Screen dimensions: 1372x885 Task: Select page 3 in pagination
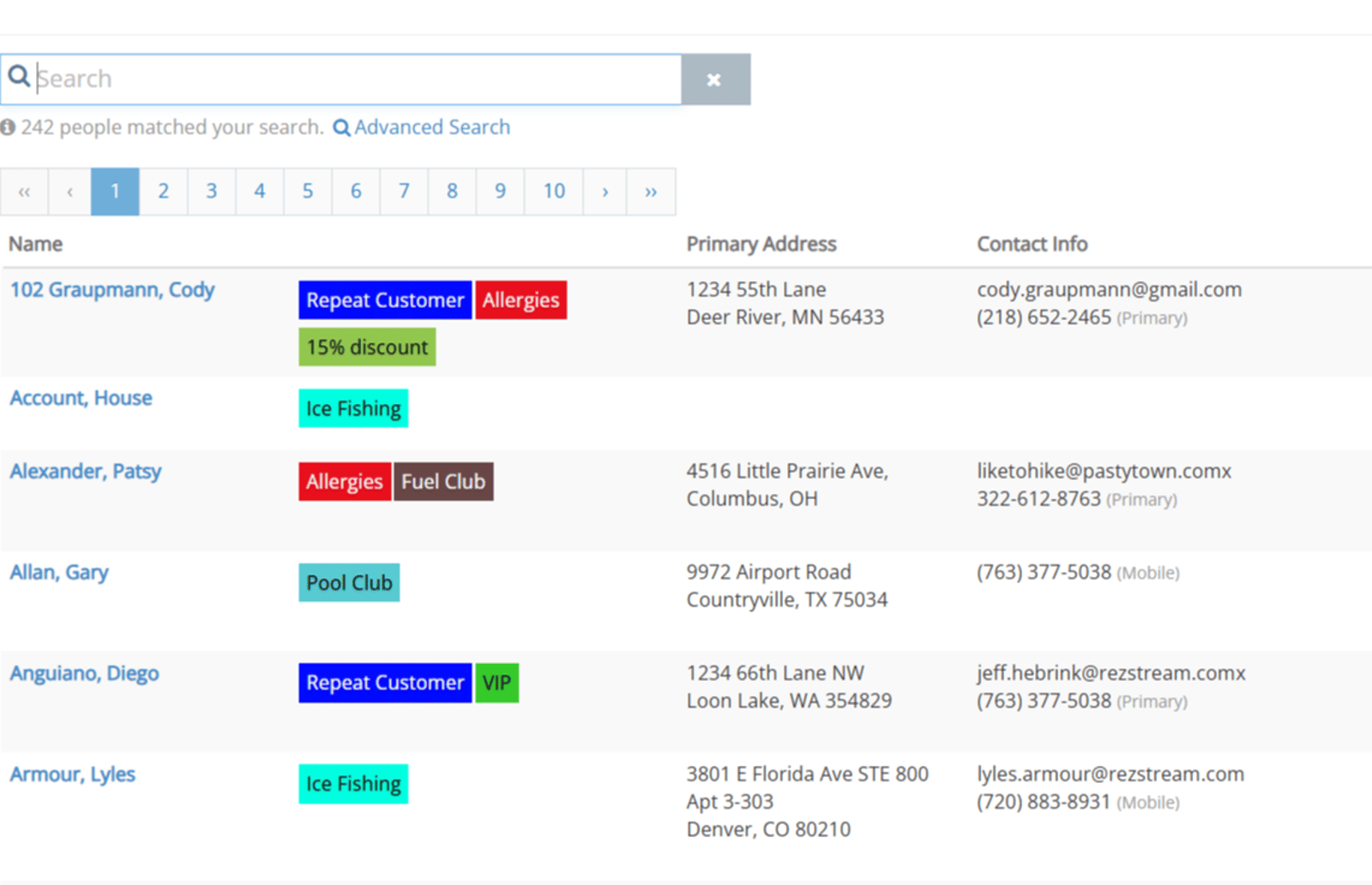coord(211,191)
